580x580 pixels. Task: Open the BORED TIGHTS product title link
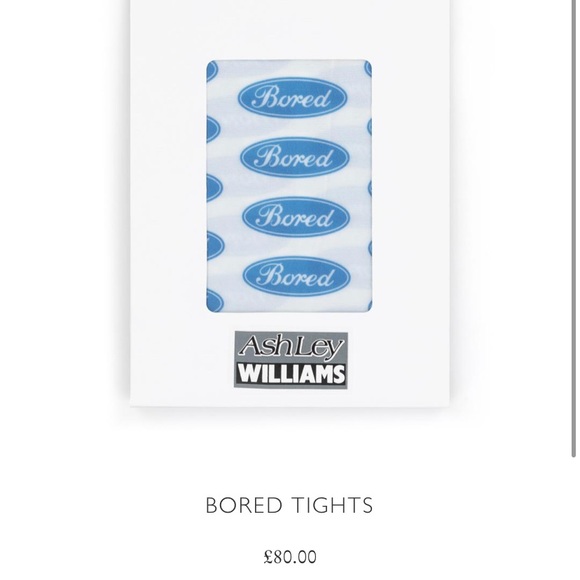coord(289,505)
